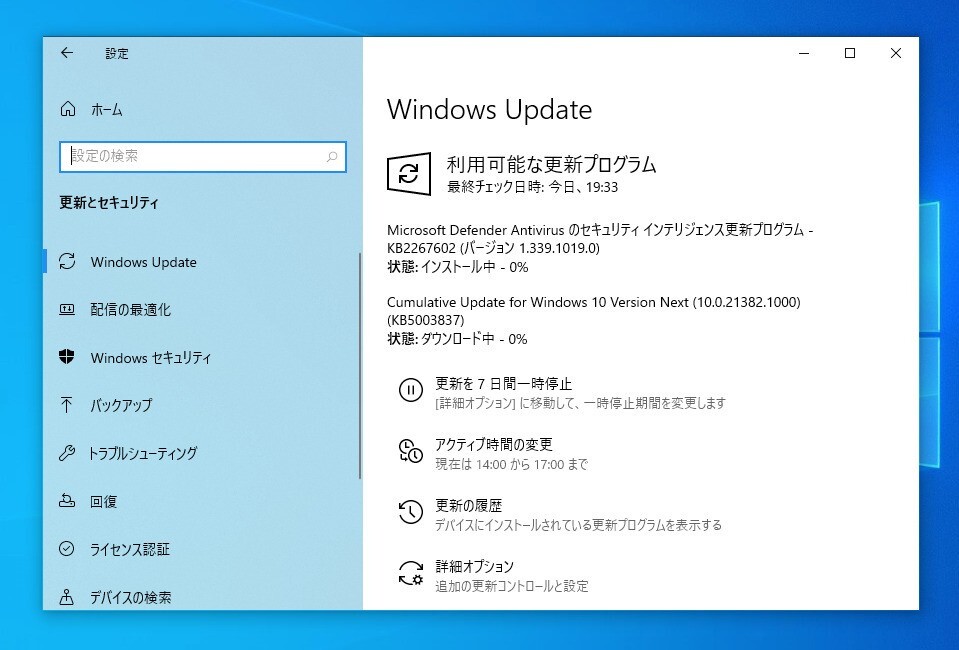Click 状態: インストール中 - 0% status

[x=457, y=267]
